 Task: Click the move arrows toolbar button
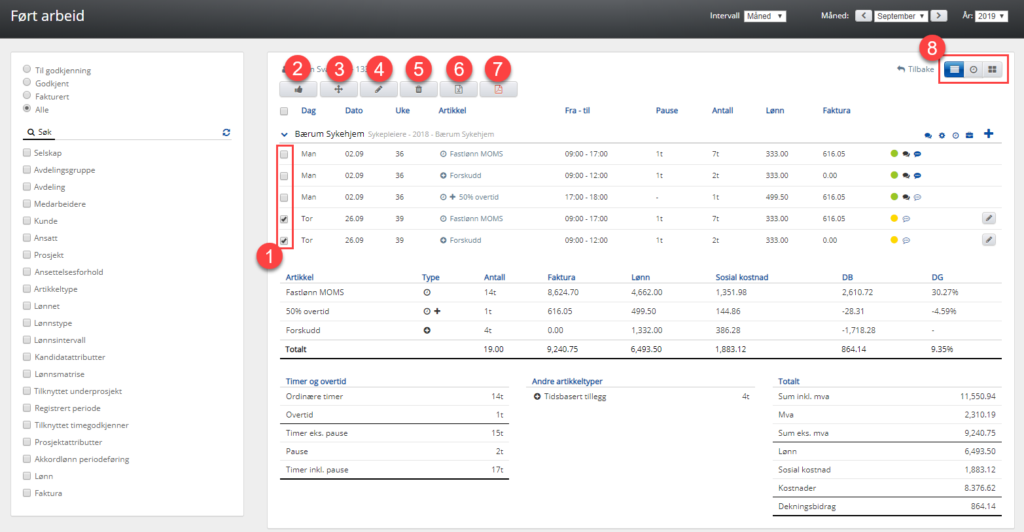coord(338,89)
